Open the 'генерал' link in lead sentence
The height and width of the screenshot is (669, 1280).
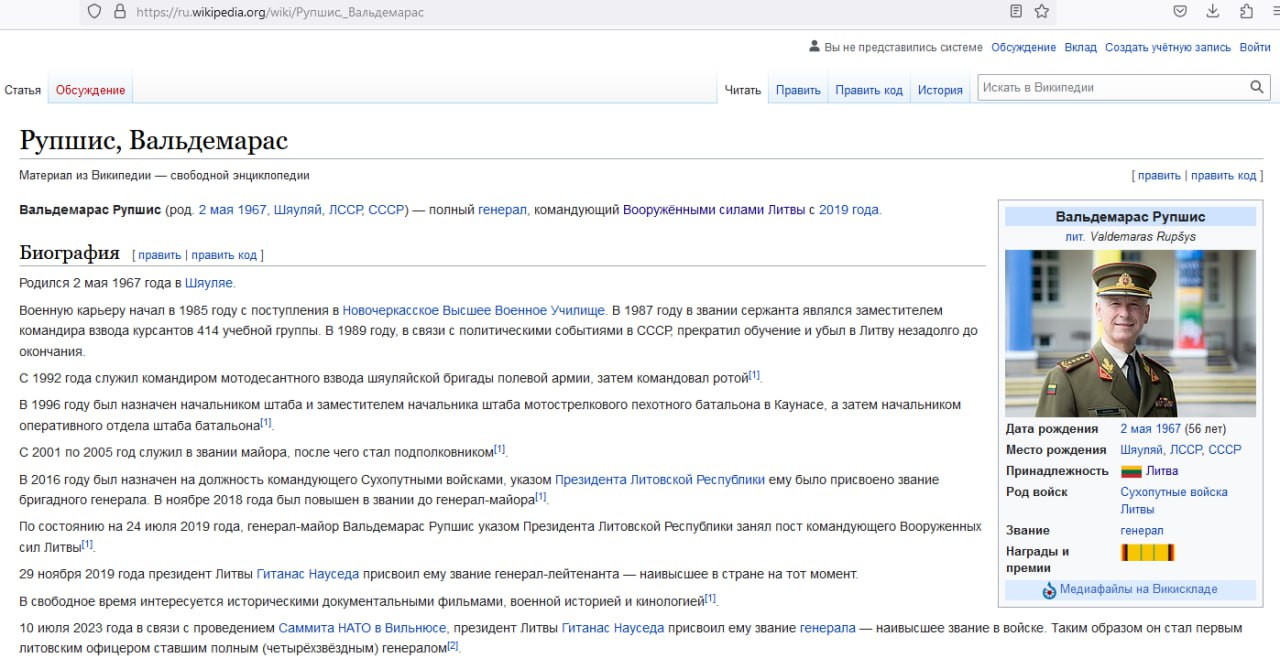coord(502,210)
